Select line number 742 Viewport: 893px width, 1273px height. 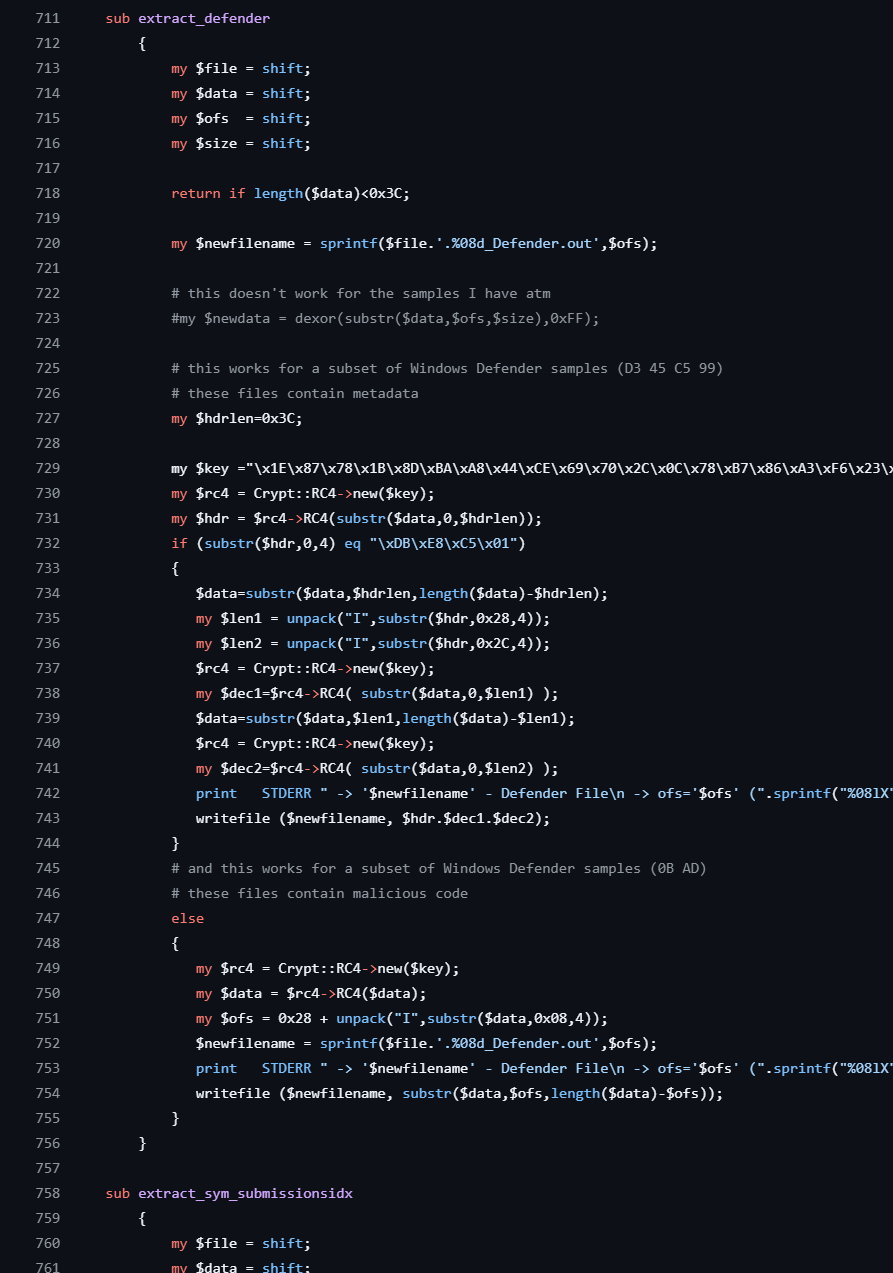[47, 793]
